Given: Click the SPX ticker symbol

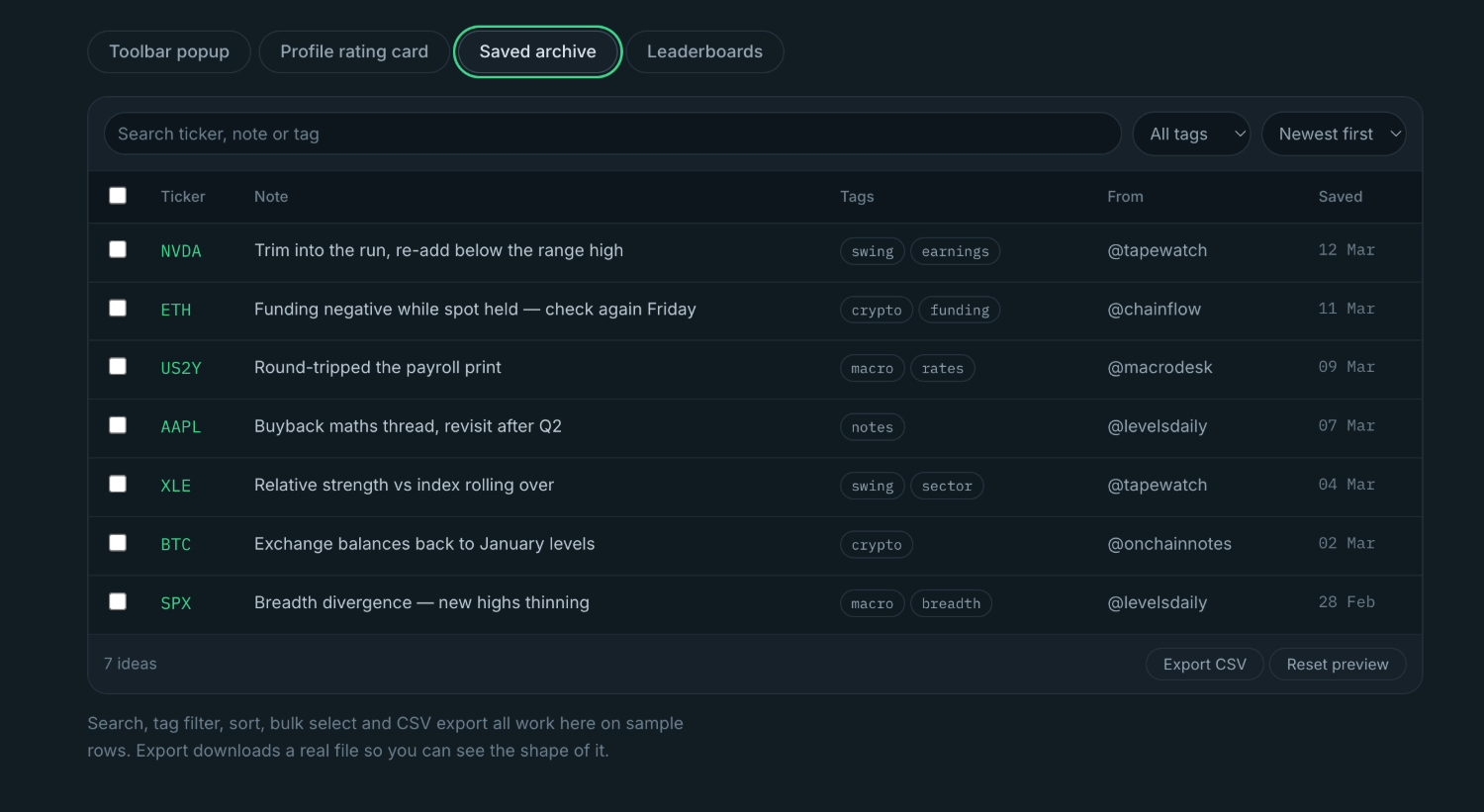Looking at the screenshot, I should [176, 603].
